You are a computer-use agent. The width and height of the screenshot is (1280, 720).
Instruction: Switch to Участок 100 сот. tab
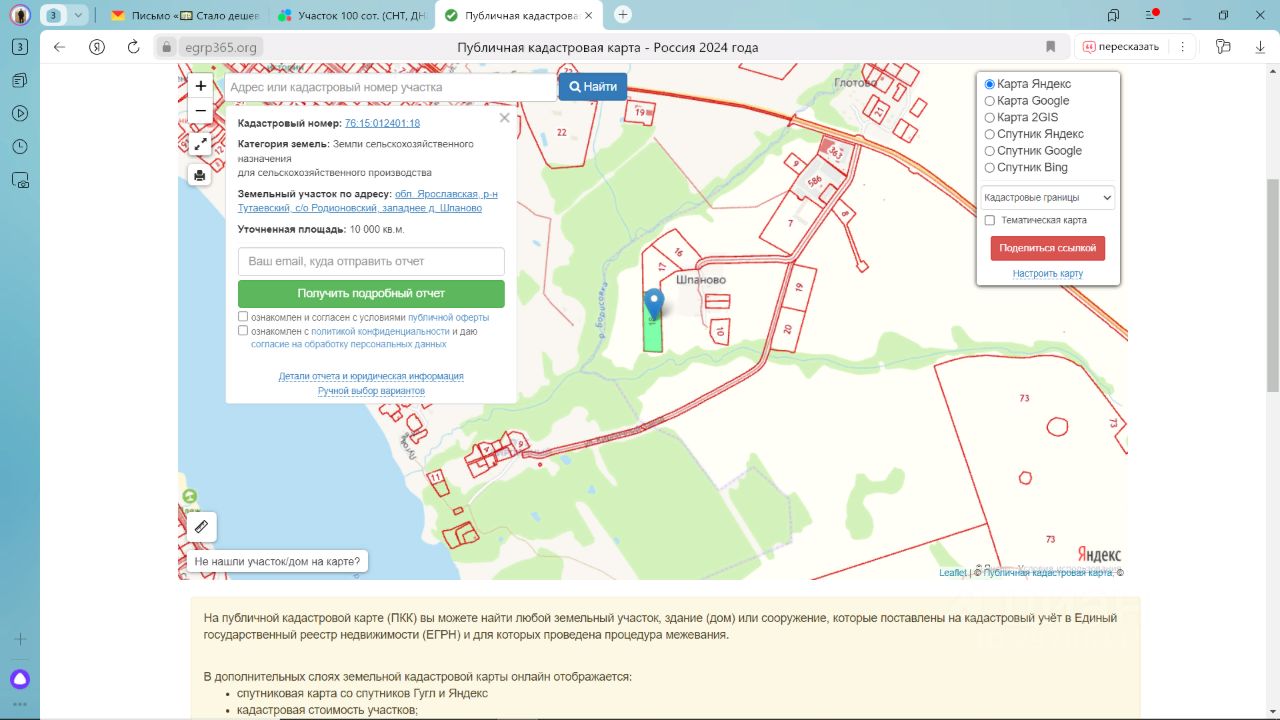pyautogui.click(x=352, y=15)
